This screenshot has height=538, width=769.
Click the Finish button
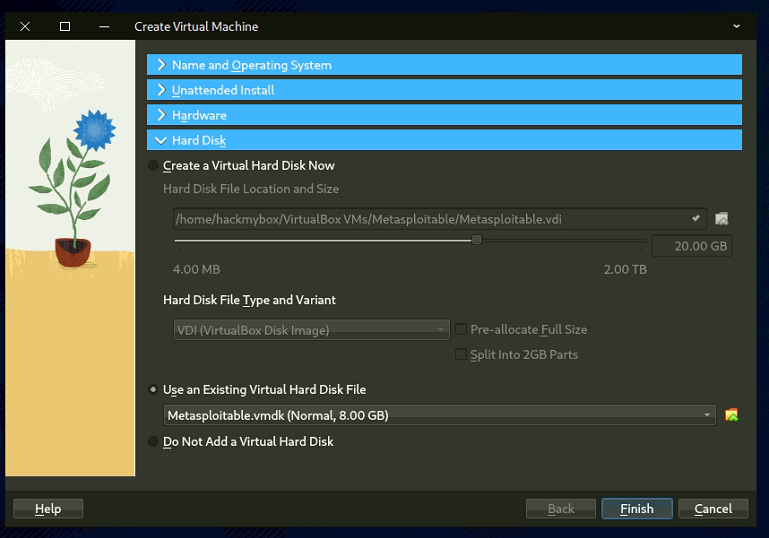tap(637, 509)
